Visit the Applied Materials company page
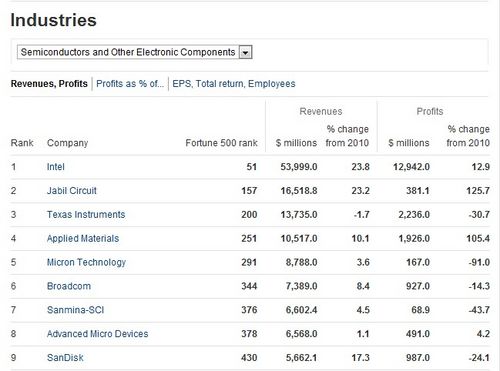The height and width of the screenshot is (371, 500). tap(83, 238)
